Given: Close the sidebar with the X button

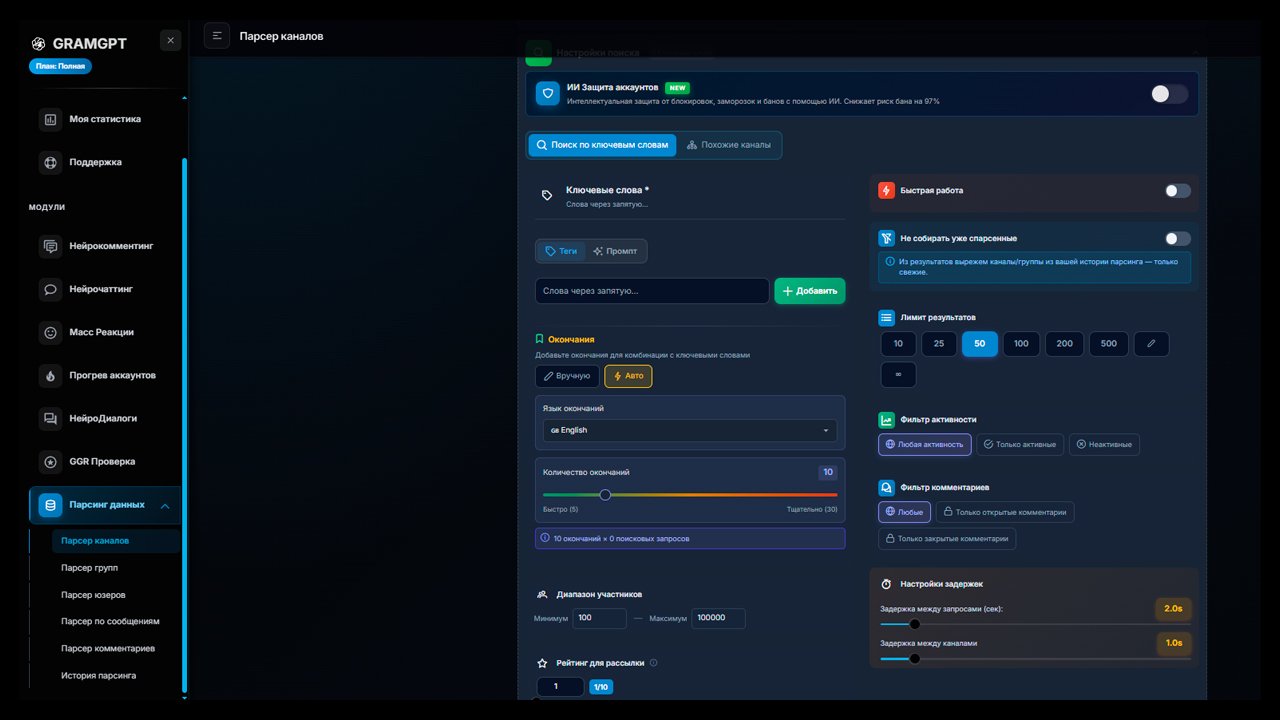Looking at the screenshot, I should [171, 40].
